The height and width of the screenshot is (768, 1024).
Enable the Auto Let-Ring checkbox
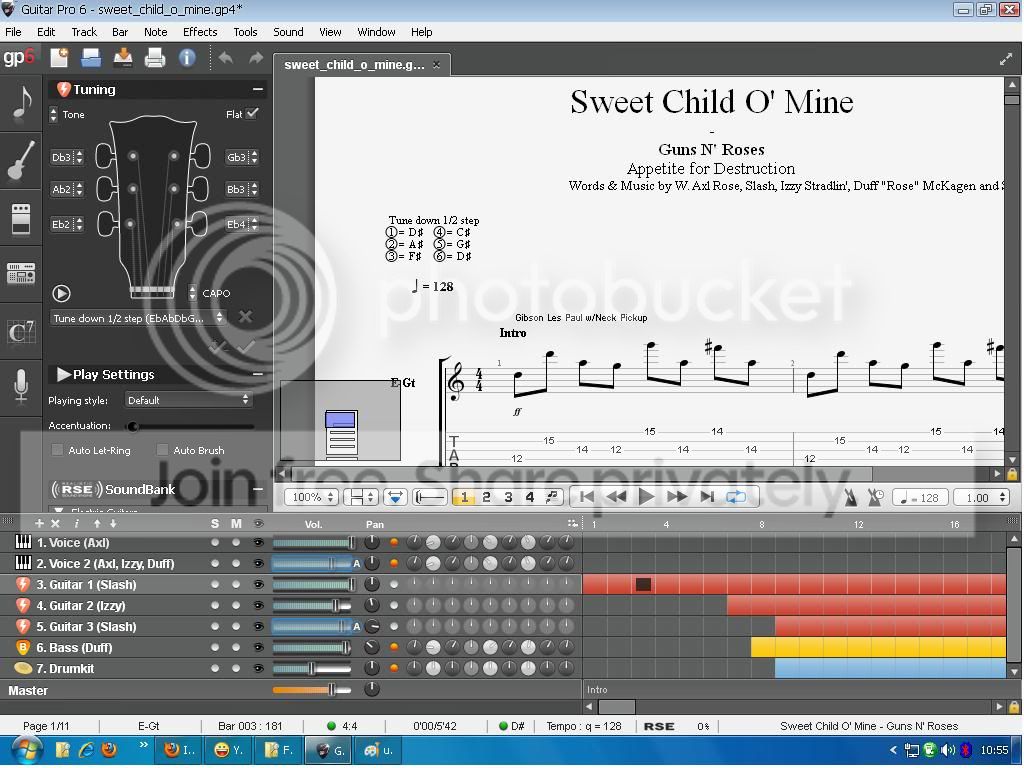(x=57, y=450)
